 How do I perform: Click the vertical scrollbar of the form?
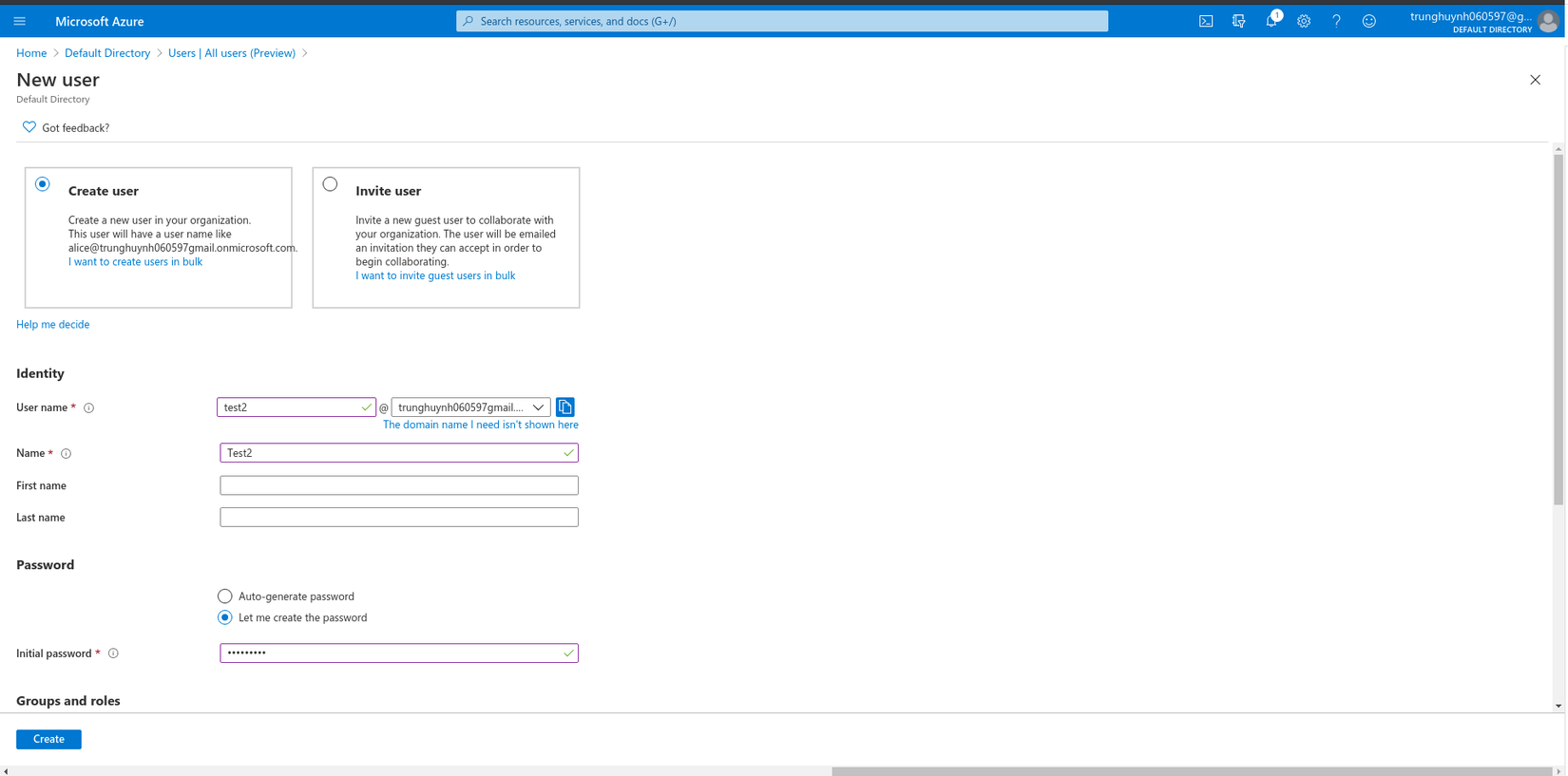click(x=1558, y=330)
